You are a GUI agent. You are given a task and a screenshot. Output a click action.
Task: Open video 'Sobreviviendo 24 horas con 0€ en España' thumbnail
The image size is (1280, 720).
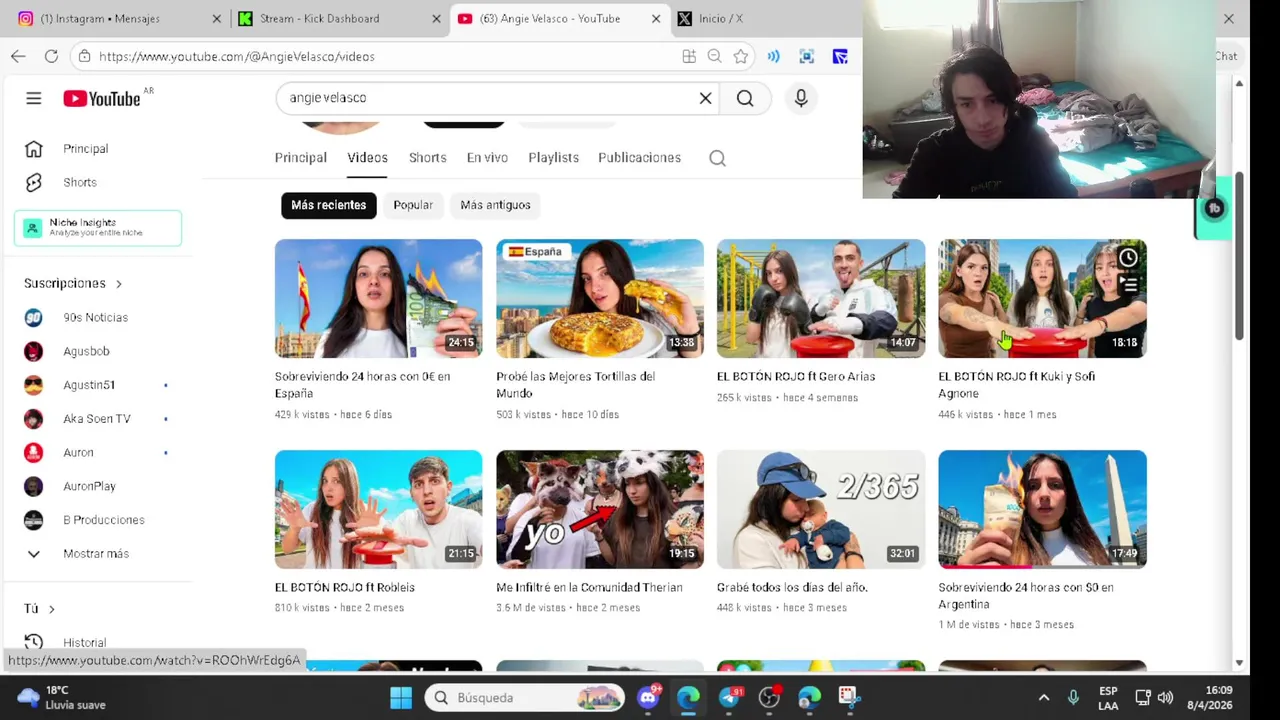(x=378, y=298)
